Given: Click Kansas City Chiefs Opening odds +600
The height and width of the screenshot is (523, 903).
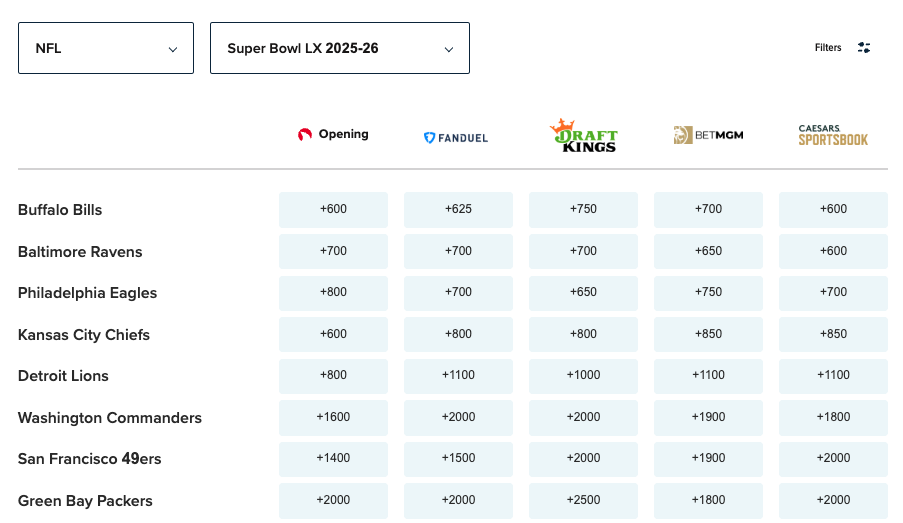Looking at the screenshot, I should (333, 335).
